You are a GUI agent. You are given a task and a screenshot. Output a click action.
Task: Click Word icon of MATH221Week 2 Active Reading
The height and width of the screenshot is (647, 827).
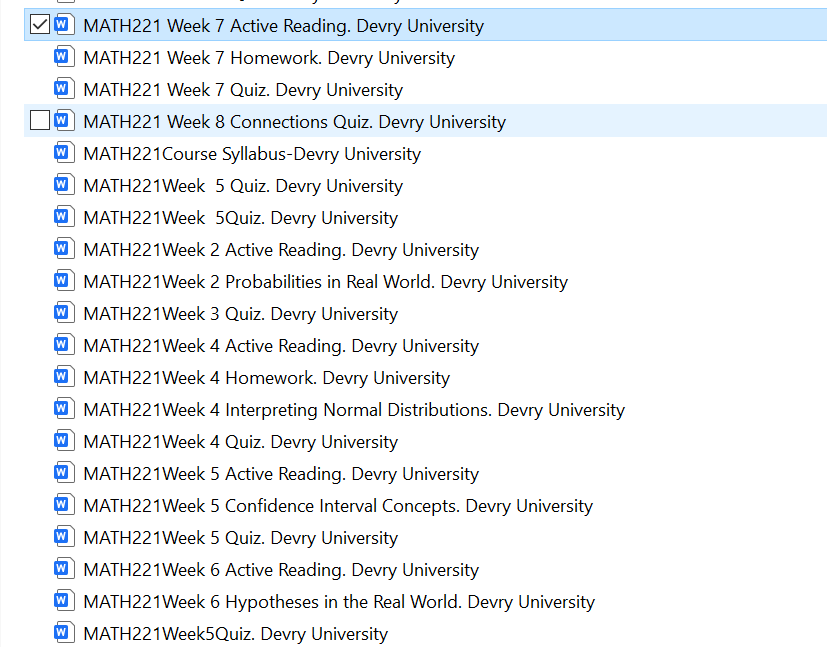(64, 249)
